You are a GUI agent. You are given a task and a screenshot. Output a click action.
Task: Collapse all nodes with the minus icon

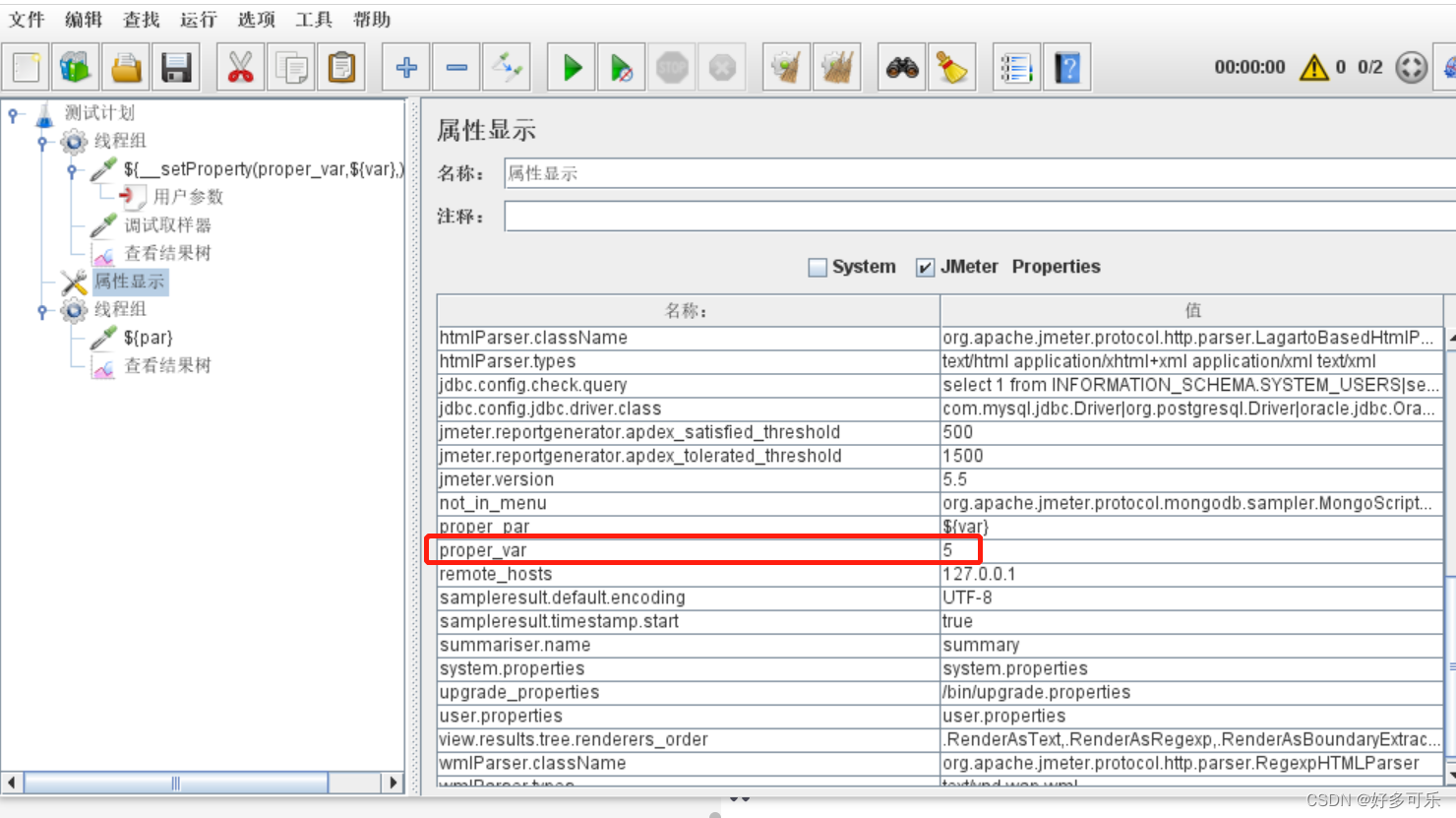pos(456,68)
